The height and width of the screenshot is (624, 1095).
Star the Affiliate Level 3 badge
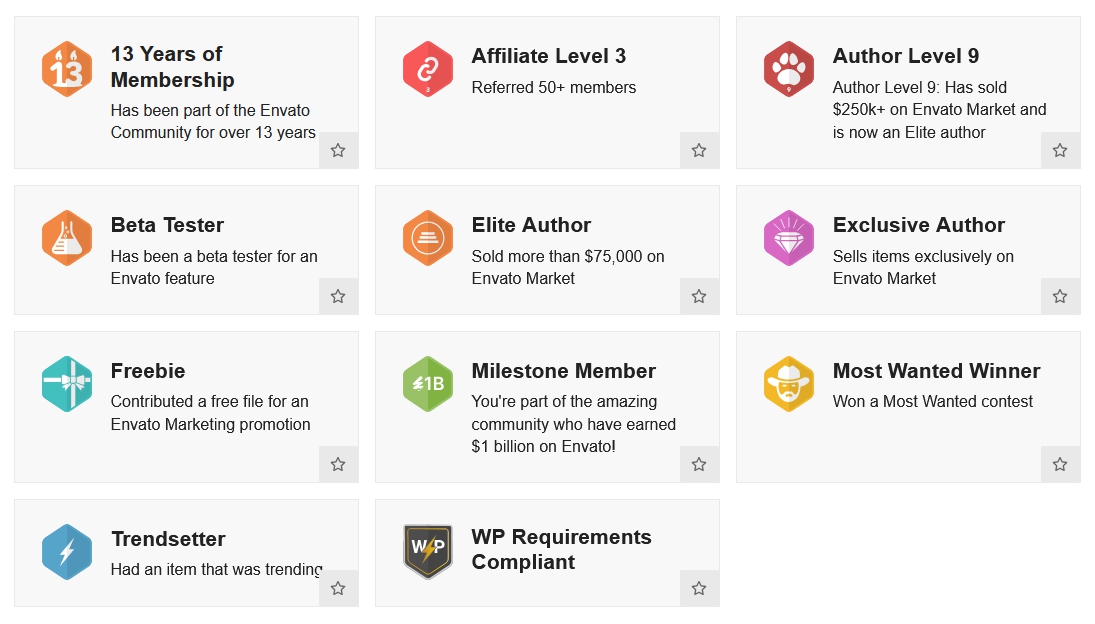tap(699, 150)
